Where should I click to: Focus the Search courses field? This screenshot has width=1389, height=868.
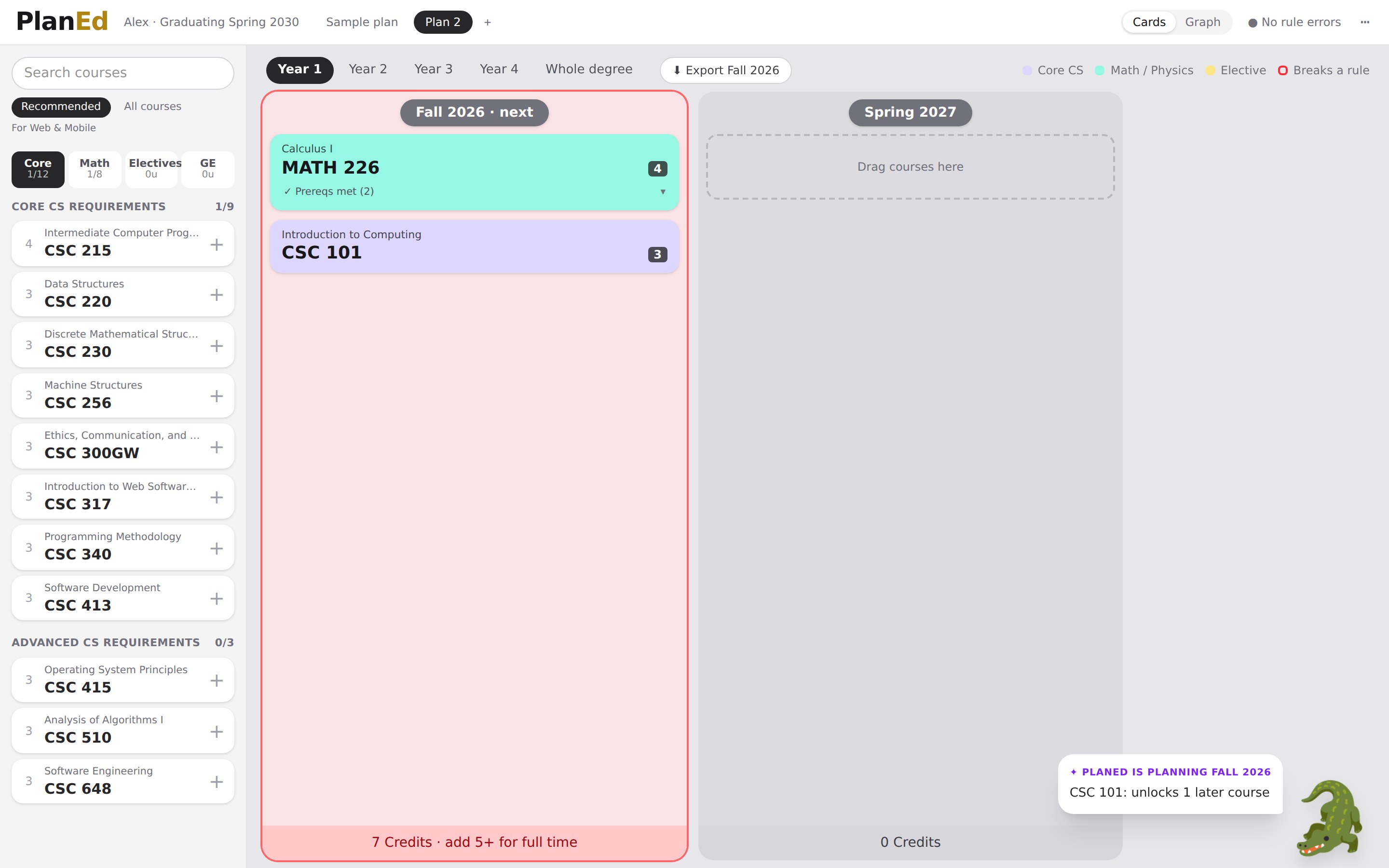123,73
